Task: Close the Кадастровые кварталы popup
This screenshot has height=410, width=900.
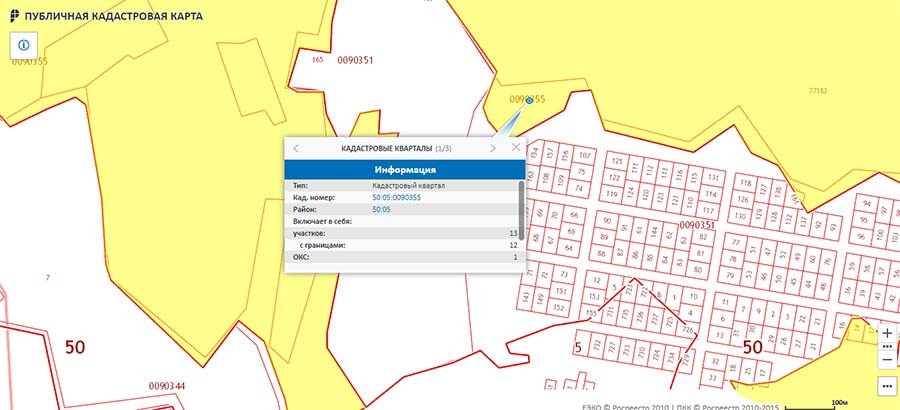Action: coord(516,147)
